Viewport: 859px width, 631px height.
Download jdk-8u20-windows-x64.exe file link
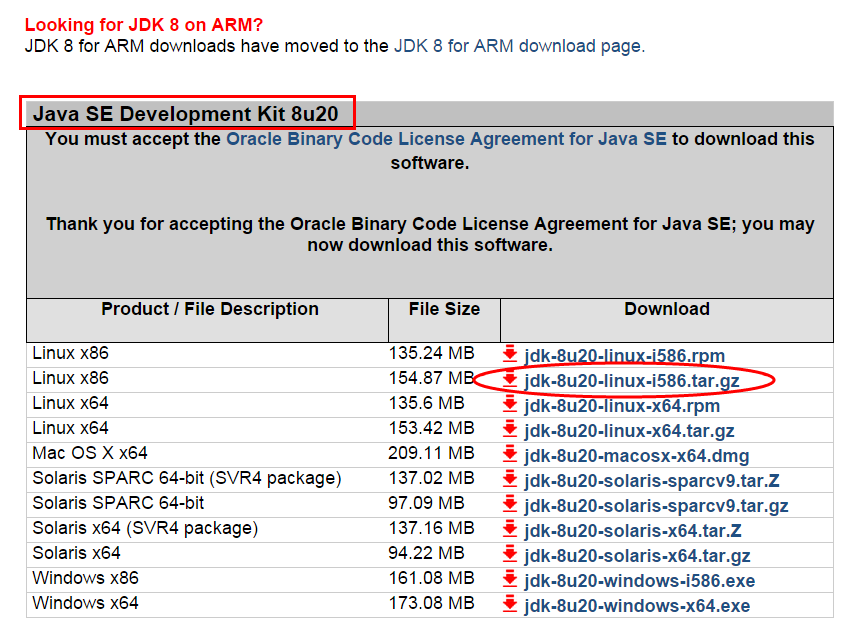(x=637, y=606)
